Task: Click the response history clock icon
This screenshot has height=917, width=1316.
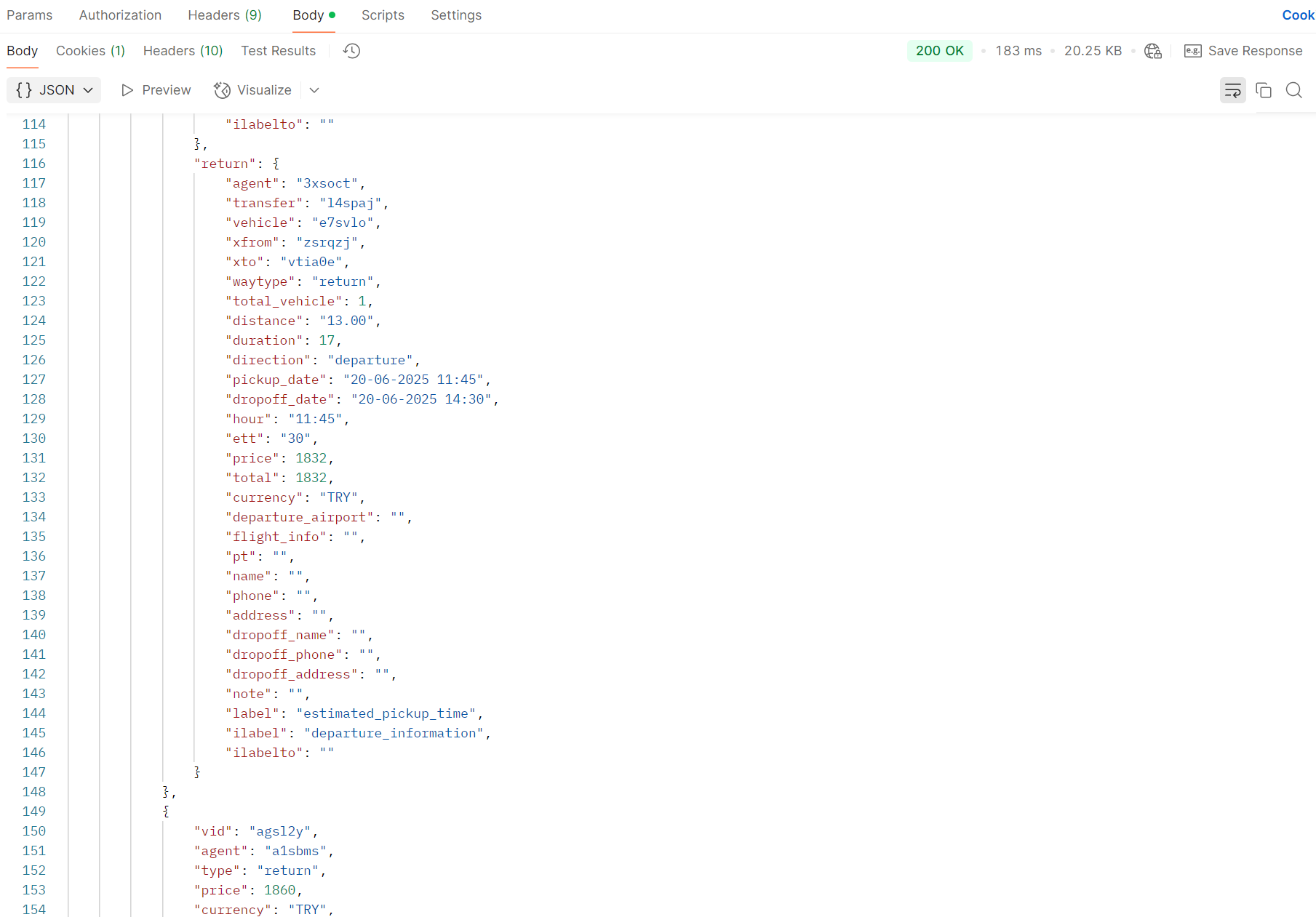Action: (351, 51)
